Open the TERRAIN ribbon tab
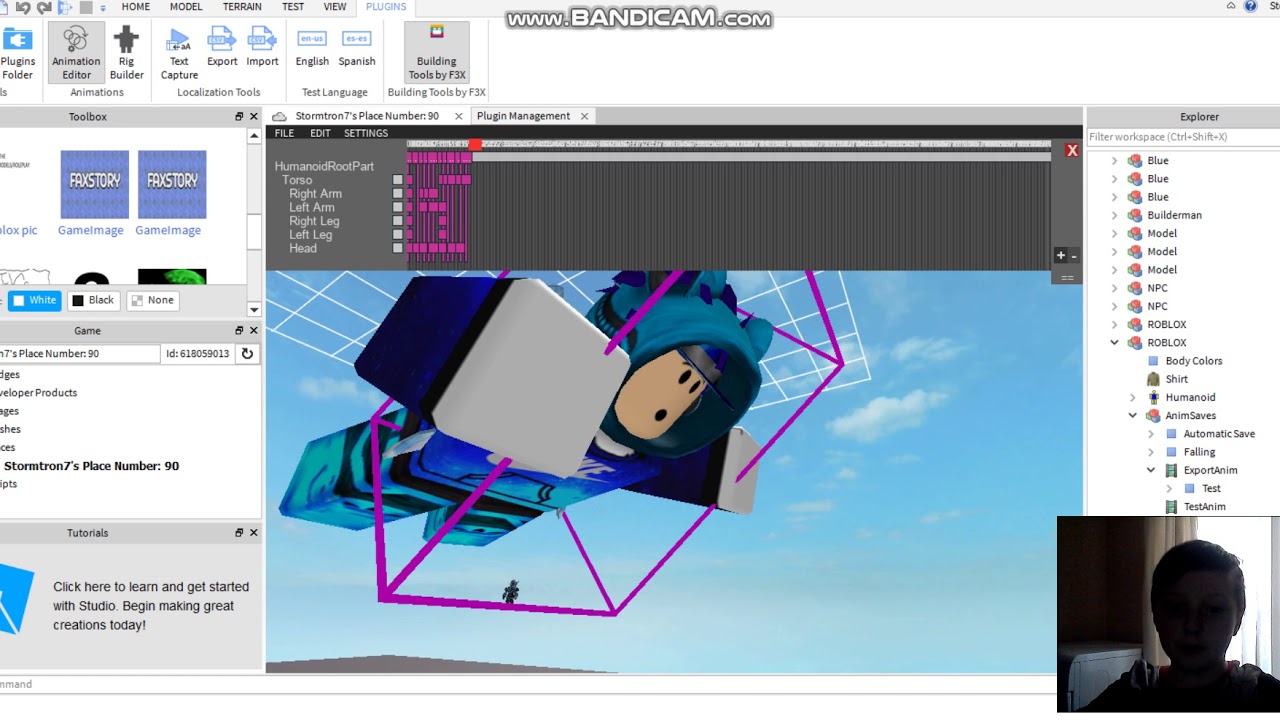Viewport: 1280px width, 720px height. (x=242, y=7)
